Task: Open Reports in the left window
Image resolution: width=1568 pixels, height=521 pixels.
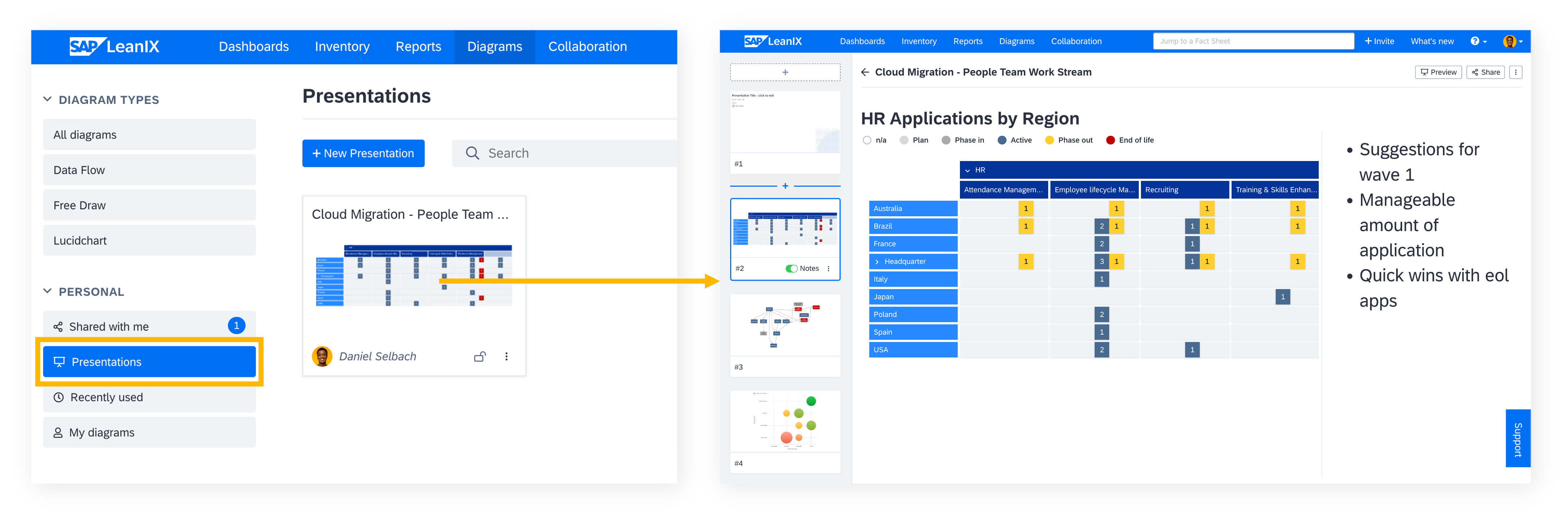Action: pos(418,47)
